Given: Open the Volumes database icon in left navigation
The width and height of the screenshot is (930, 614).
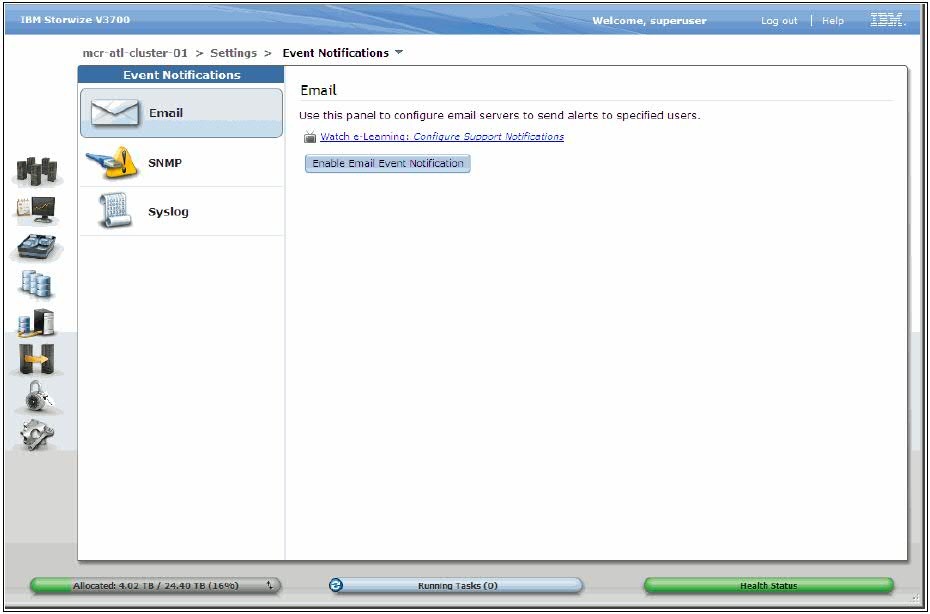Looking at the screenshot, I should pos(36,284).
